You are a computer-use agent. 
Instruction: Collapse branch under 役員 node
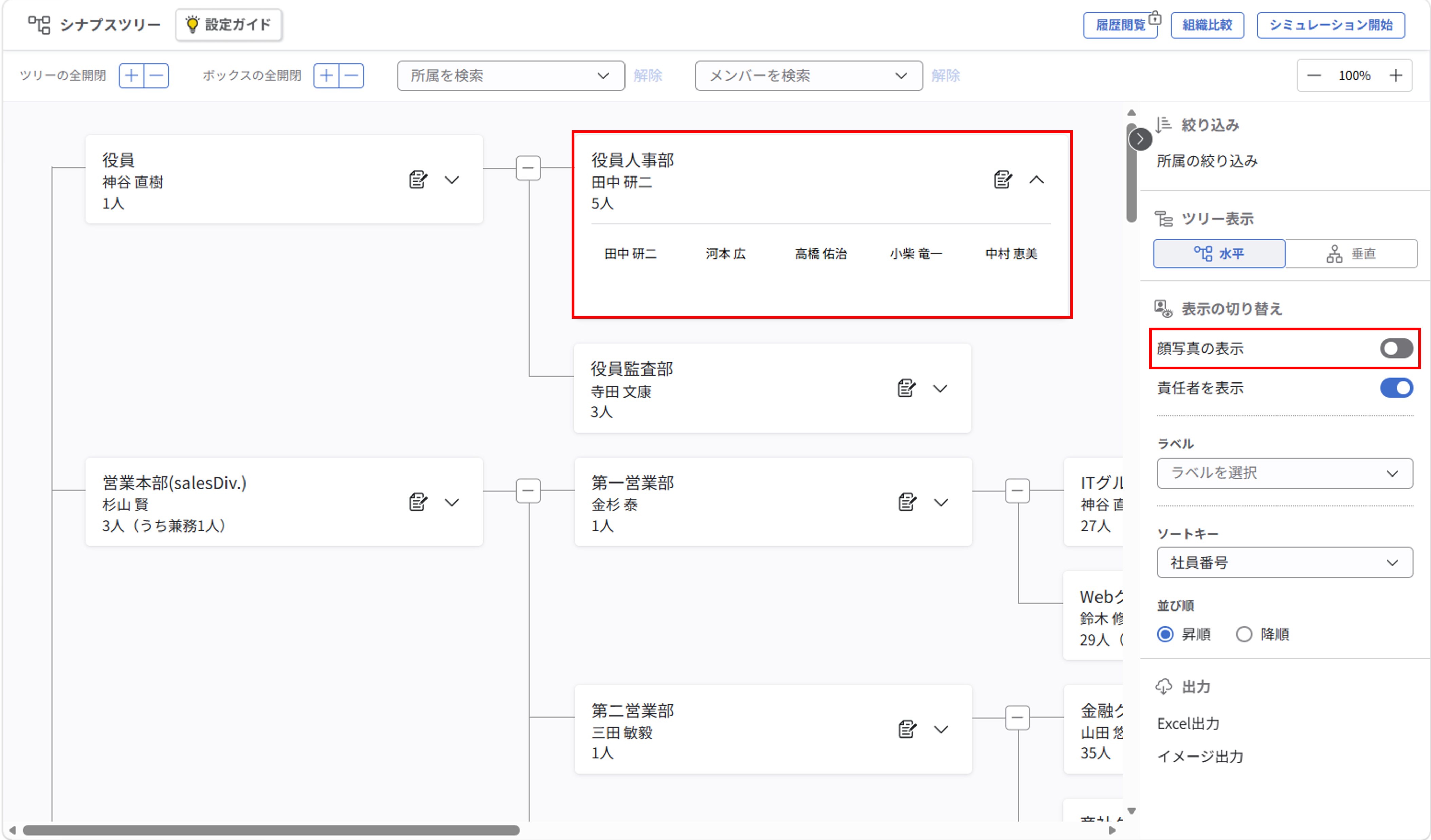coord(528,168)
